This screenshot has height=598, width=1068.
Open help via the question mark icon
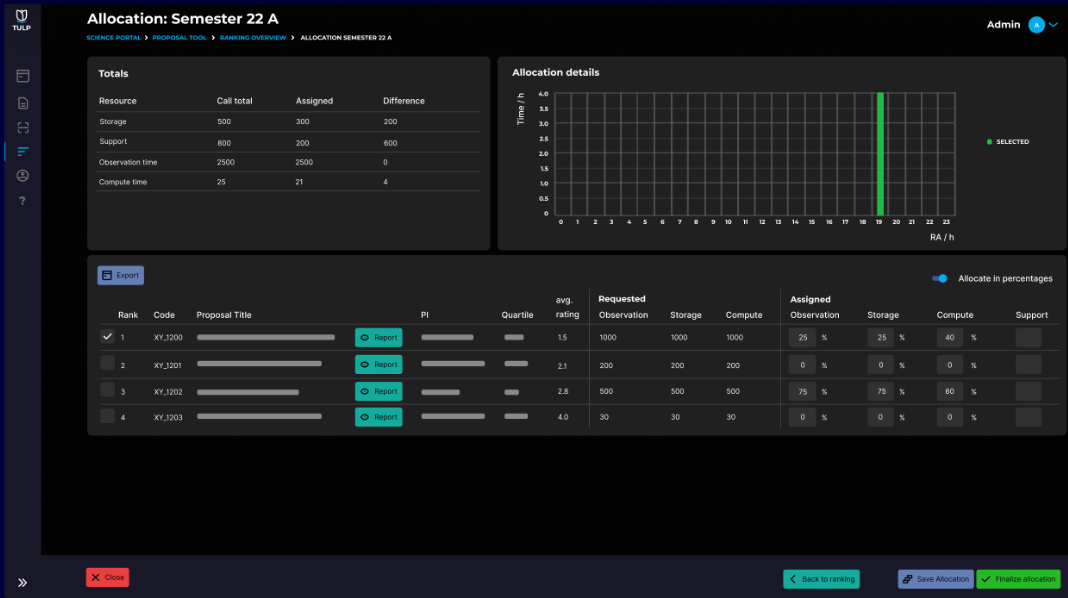click(22, 200)
